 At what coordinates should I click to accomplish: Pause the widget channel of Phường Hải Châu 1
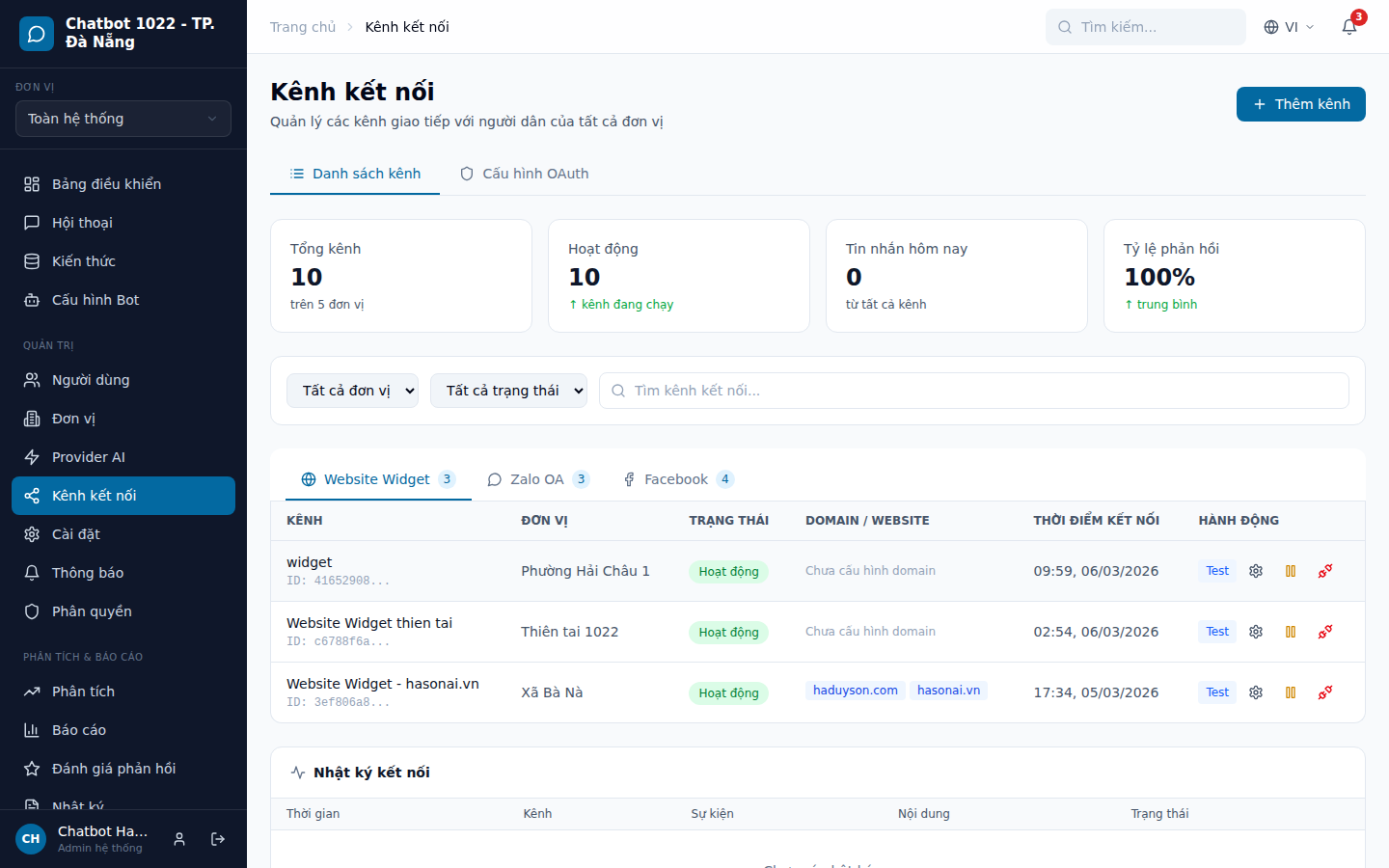1291,571
